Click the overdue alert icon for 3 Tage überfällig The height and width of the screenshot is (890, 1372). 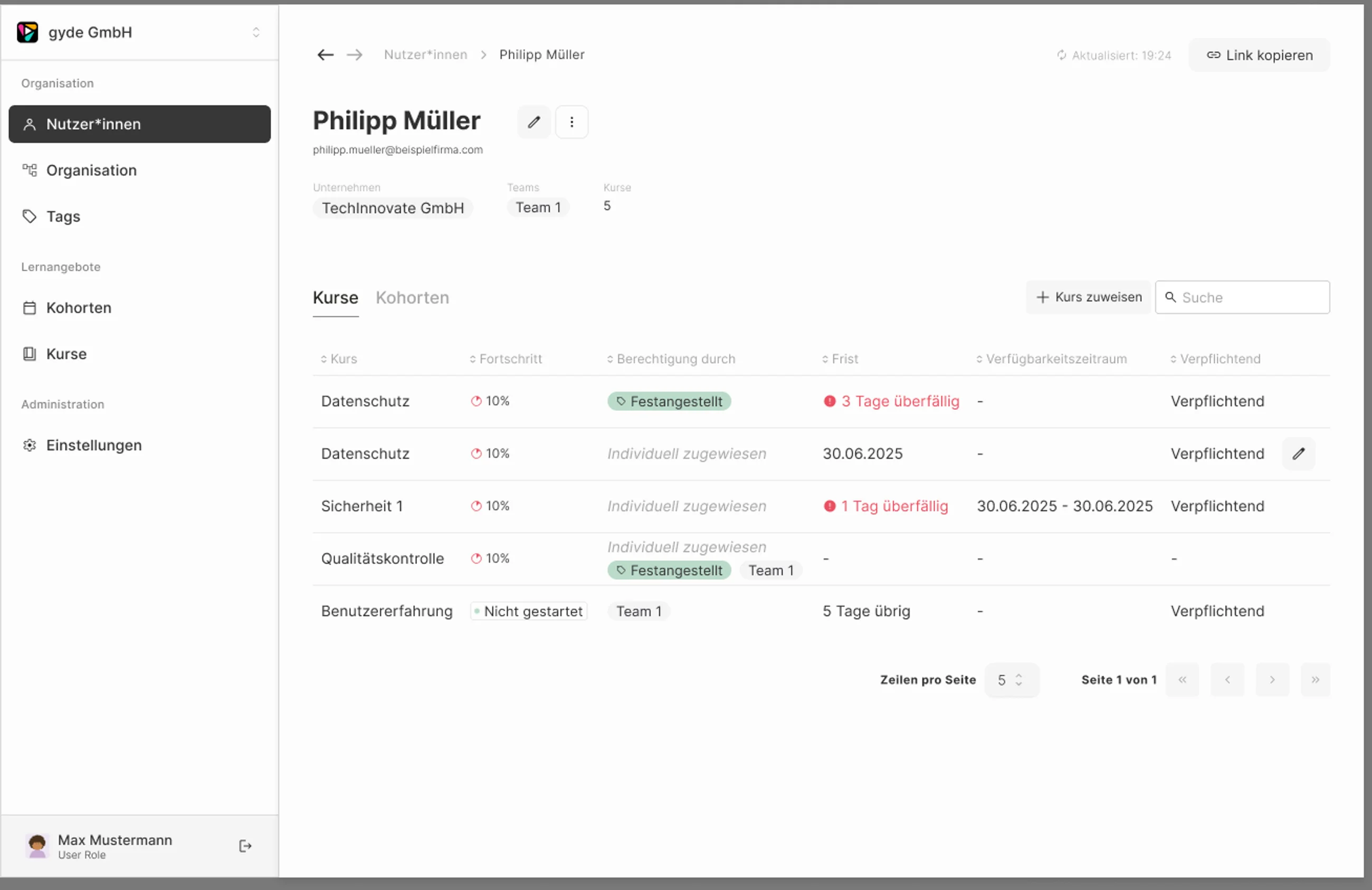(x=830, y=401)
